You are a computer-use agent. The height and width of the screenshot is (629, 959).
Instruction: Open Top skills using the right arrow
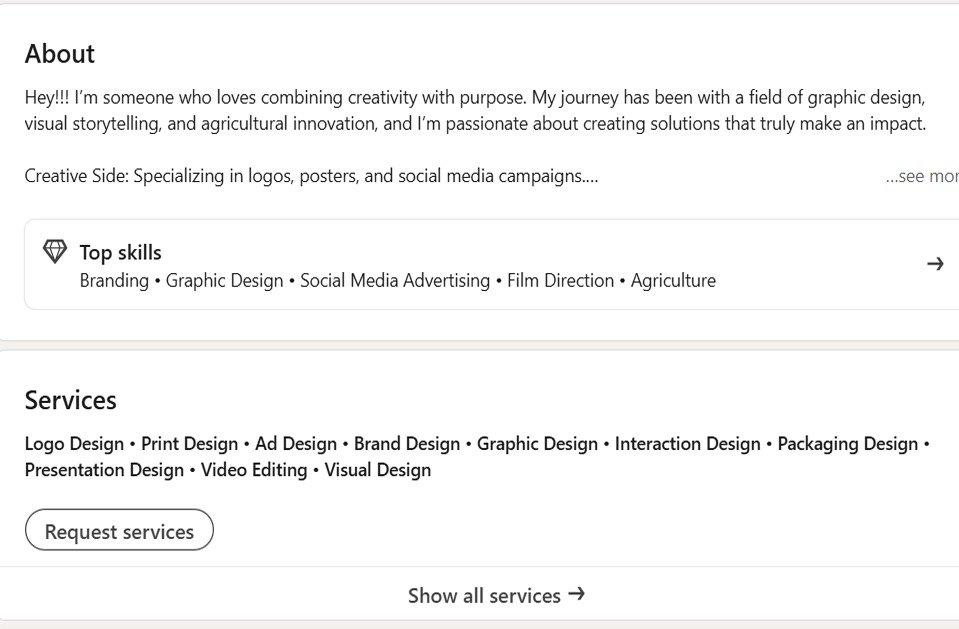(x=935, y=264)
